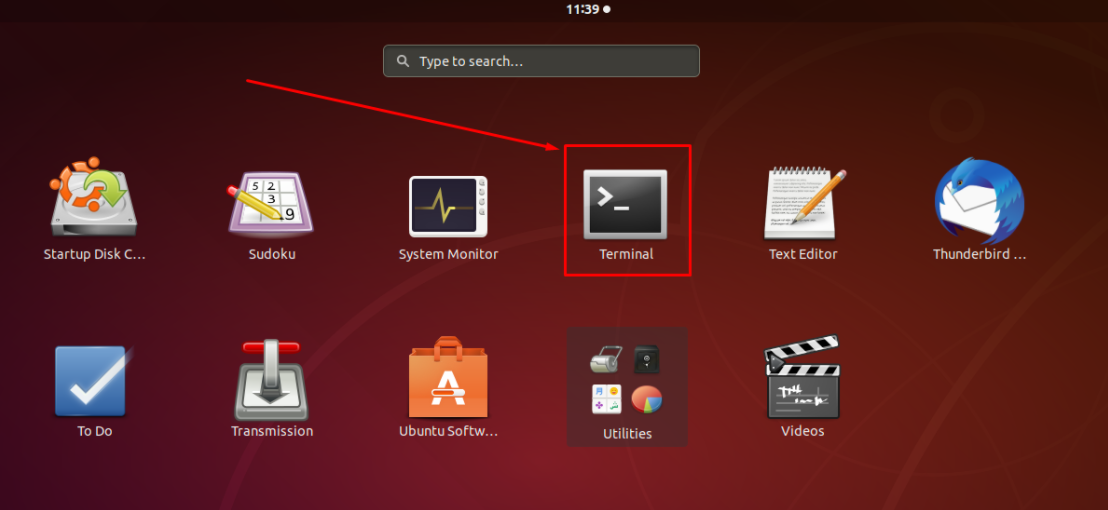Open the 11:39 clock menu
Image resolution: width=1108 pixels, height=510 pixels.
pos(582,9)
